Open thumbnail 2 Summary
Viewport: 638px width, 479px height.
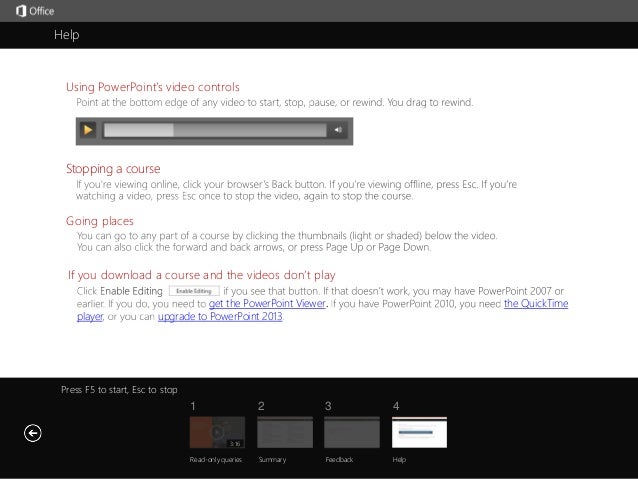[x=285, y=432]
